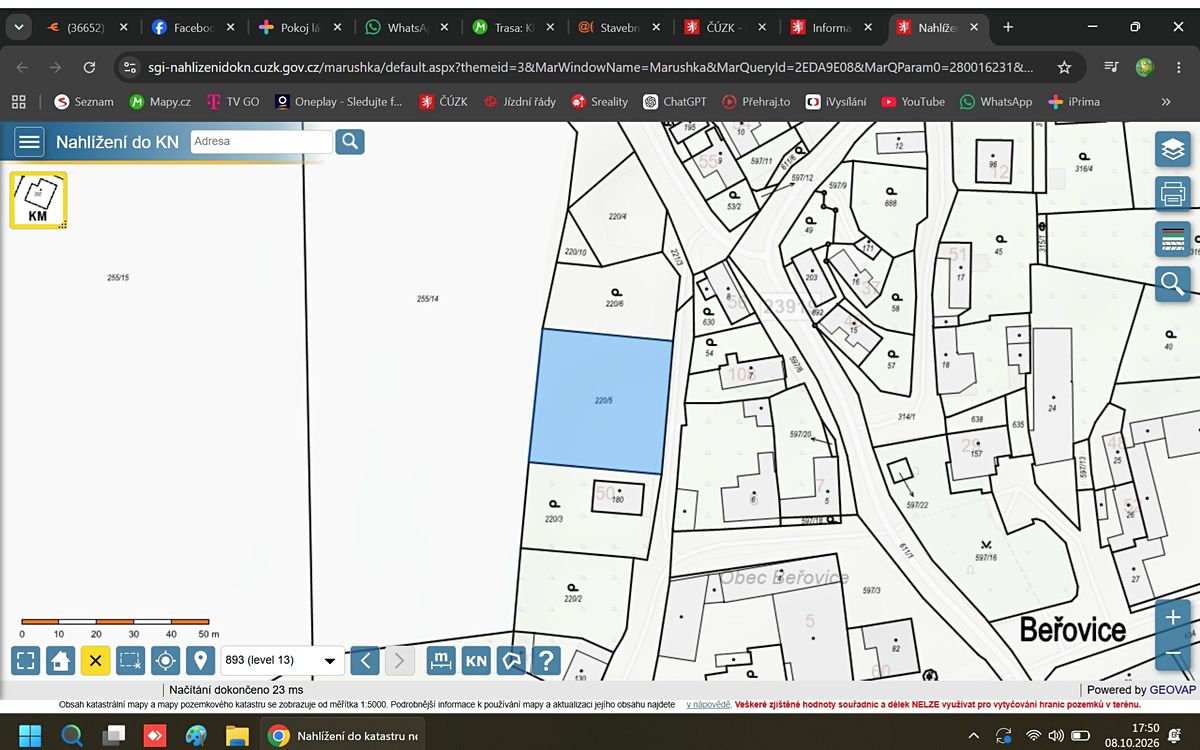Open the 893 (level 13) scale dropdown
Image resolution: width=1200 pixels, height=750 pixels.
point(282,660)
